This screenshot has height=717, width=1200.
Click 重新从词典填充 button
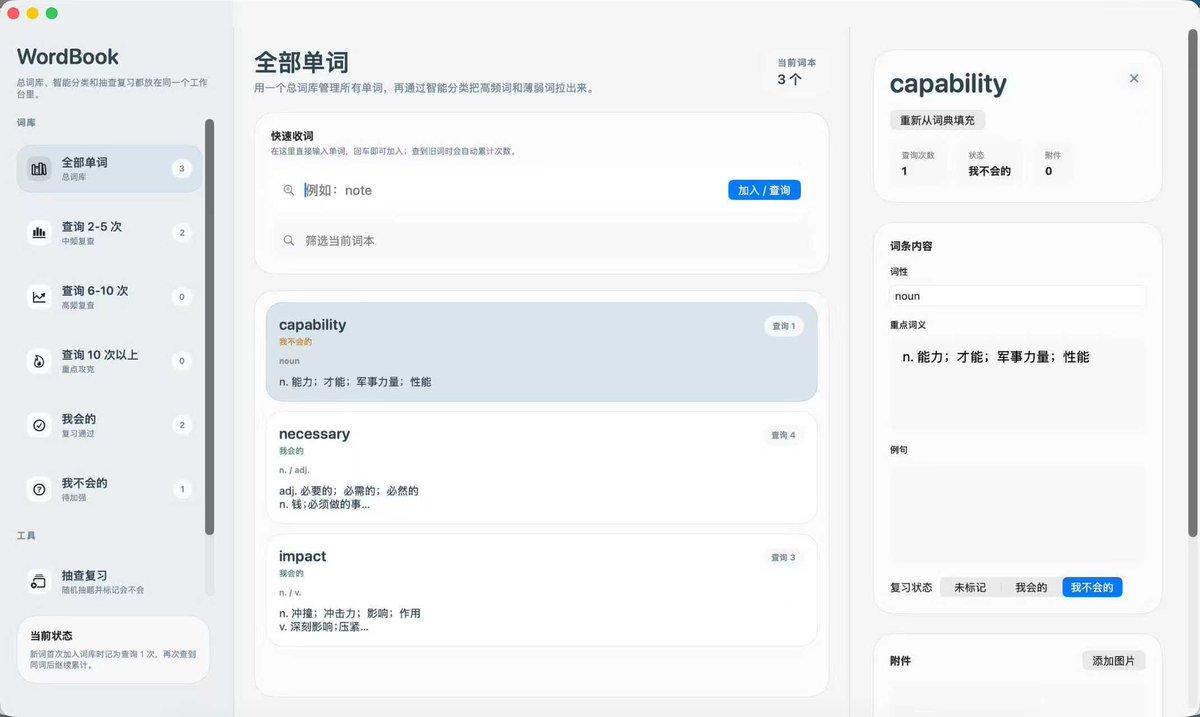[938, 120]
